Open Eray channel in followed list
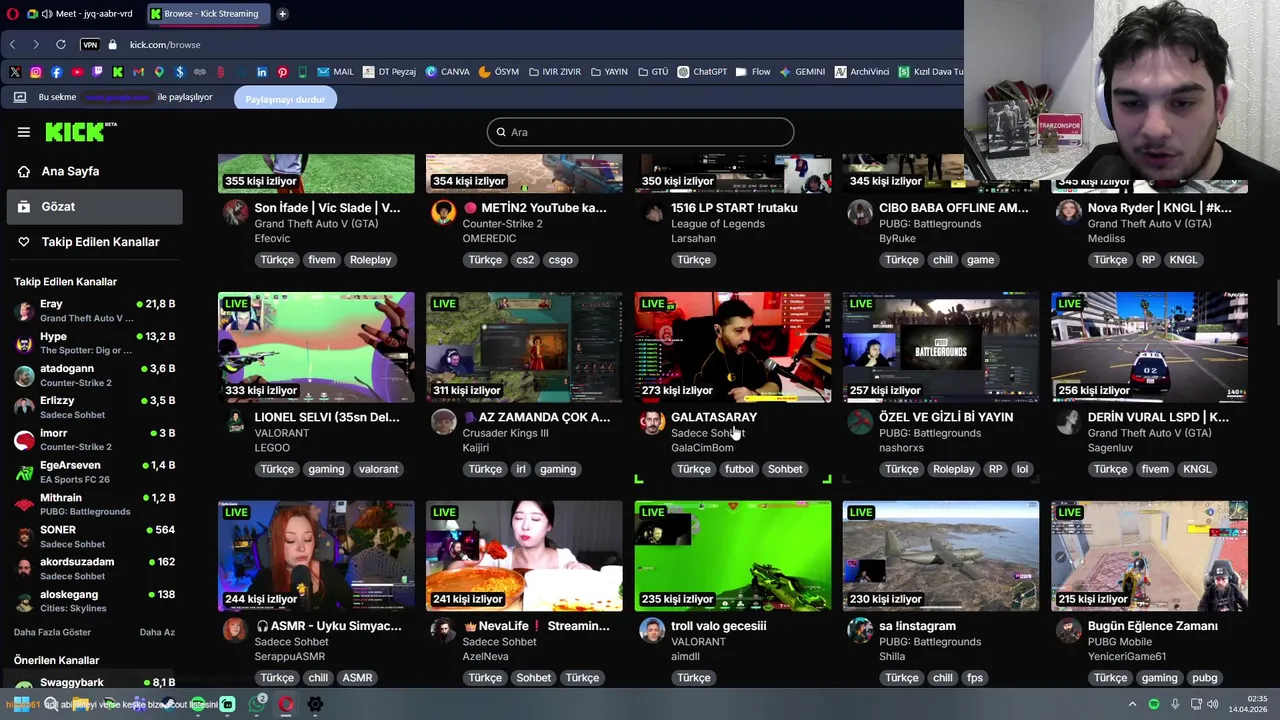The width and height of the screenshot is (1280, 720). [95, 310]
